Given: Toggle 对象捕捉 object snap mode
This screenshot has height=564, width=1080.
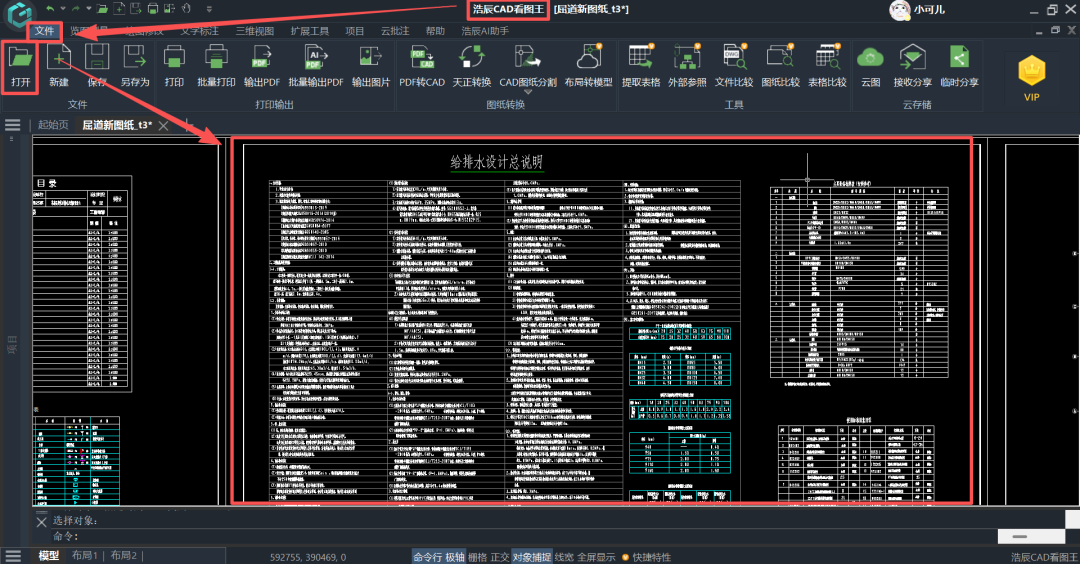Looking at the screenshot, I should (531, 557).
